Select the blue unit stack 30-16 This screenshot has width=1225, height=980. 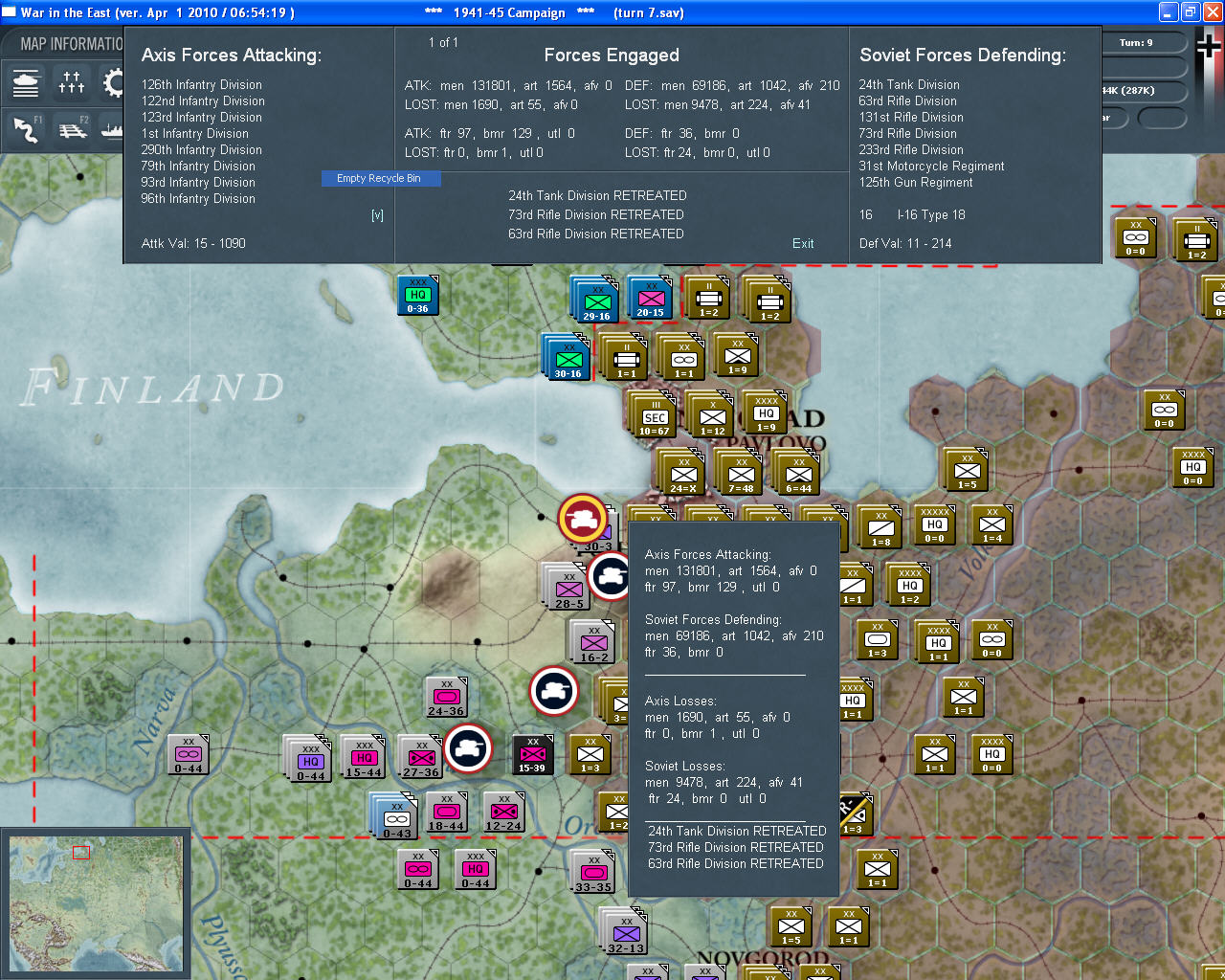(567, 357)
